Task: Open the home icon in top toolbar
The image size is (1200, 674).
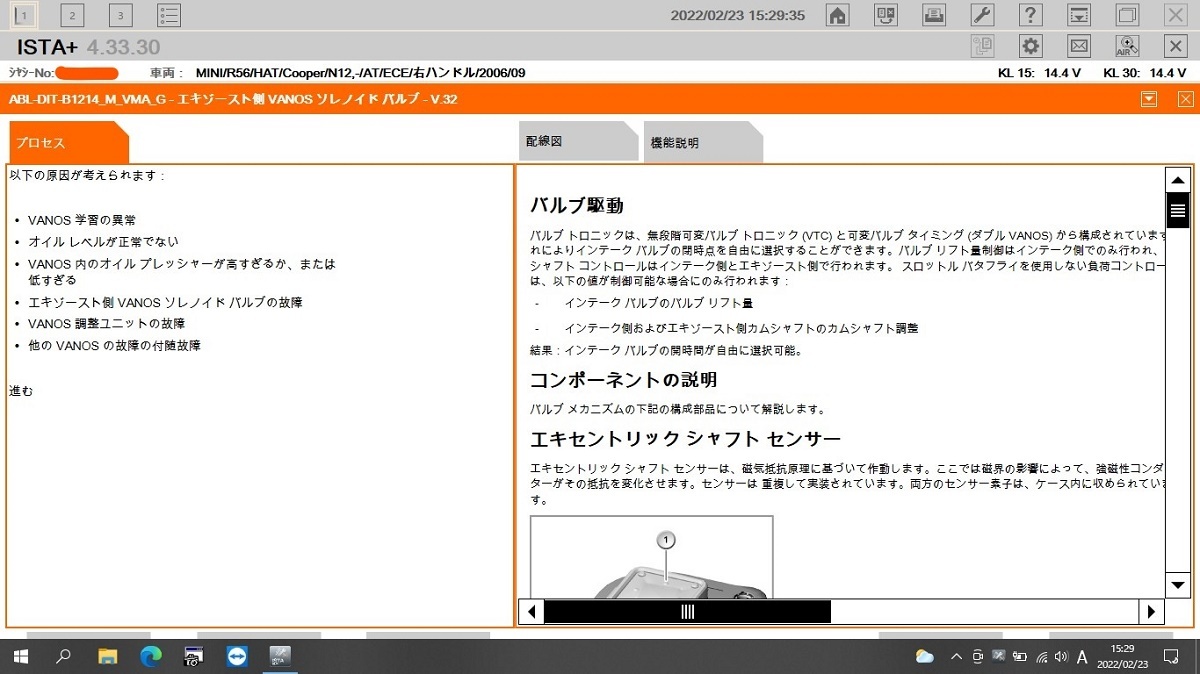Action: tap(838, 15)
